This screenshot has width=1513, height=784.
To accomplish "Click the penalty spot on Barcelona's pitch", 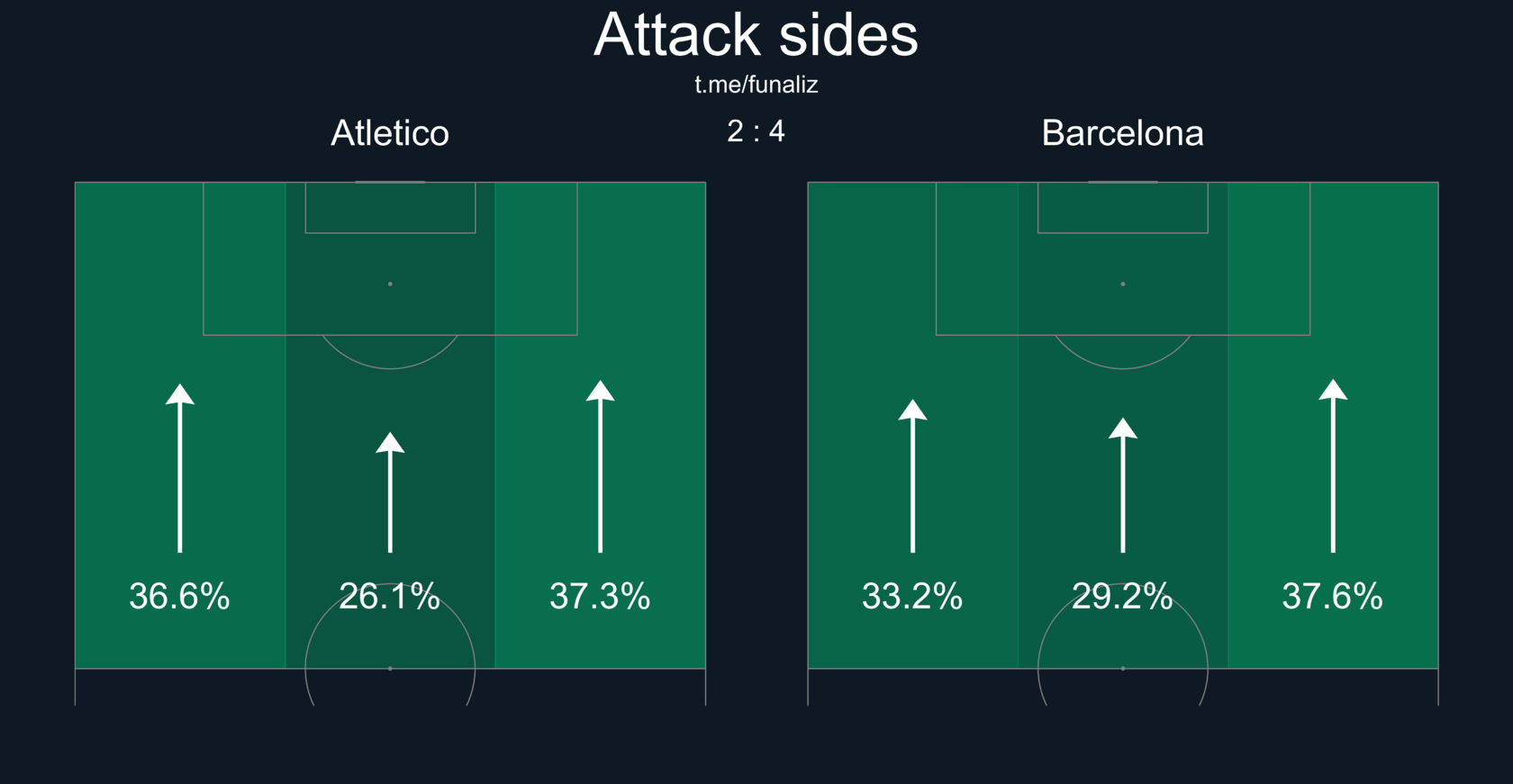I will 1122,284.
